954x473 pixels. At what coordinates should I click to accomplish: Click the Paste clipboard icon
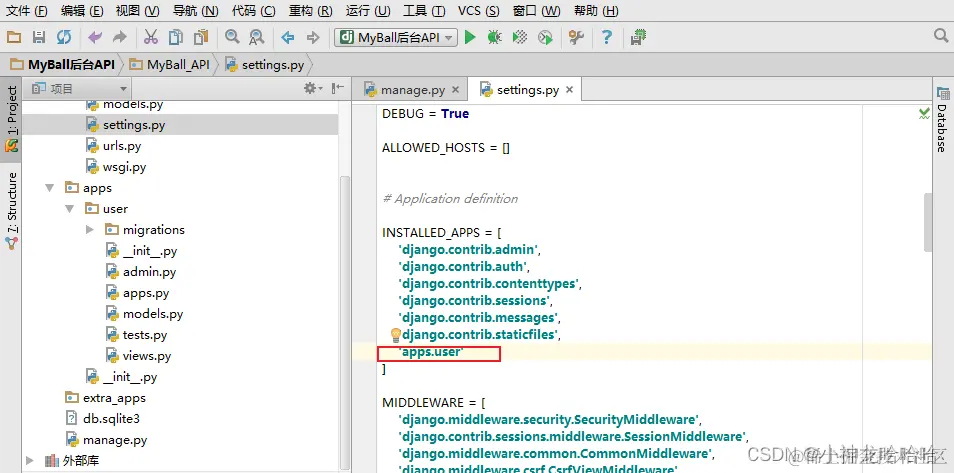[201, 38]
